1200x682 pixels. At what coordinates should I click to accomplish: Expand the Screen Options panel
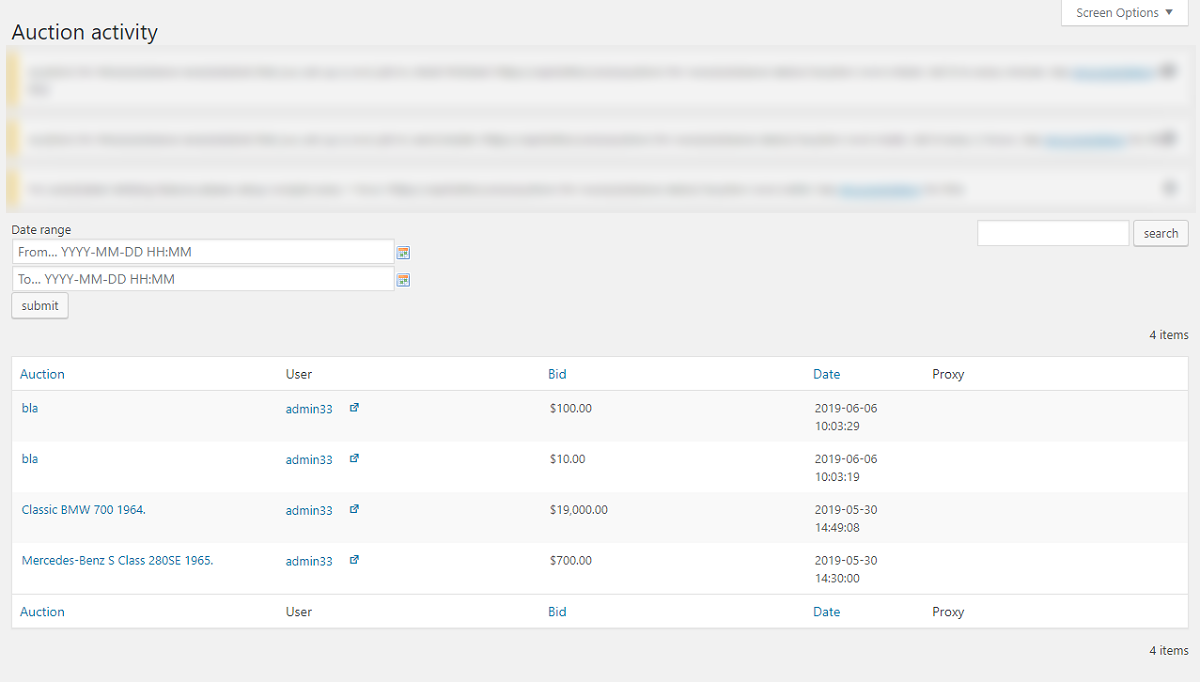click(1124, 12)
